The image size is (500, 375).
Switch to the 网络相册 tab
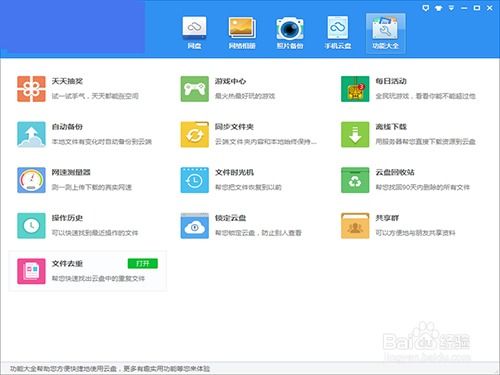pos(242,33)
